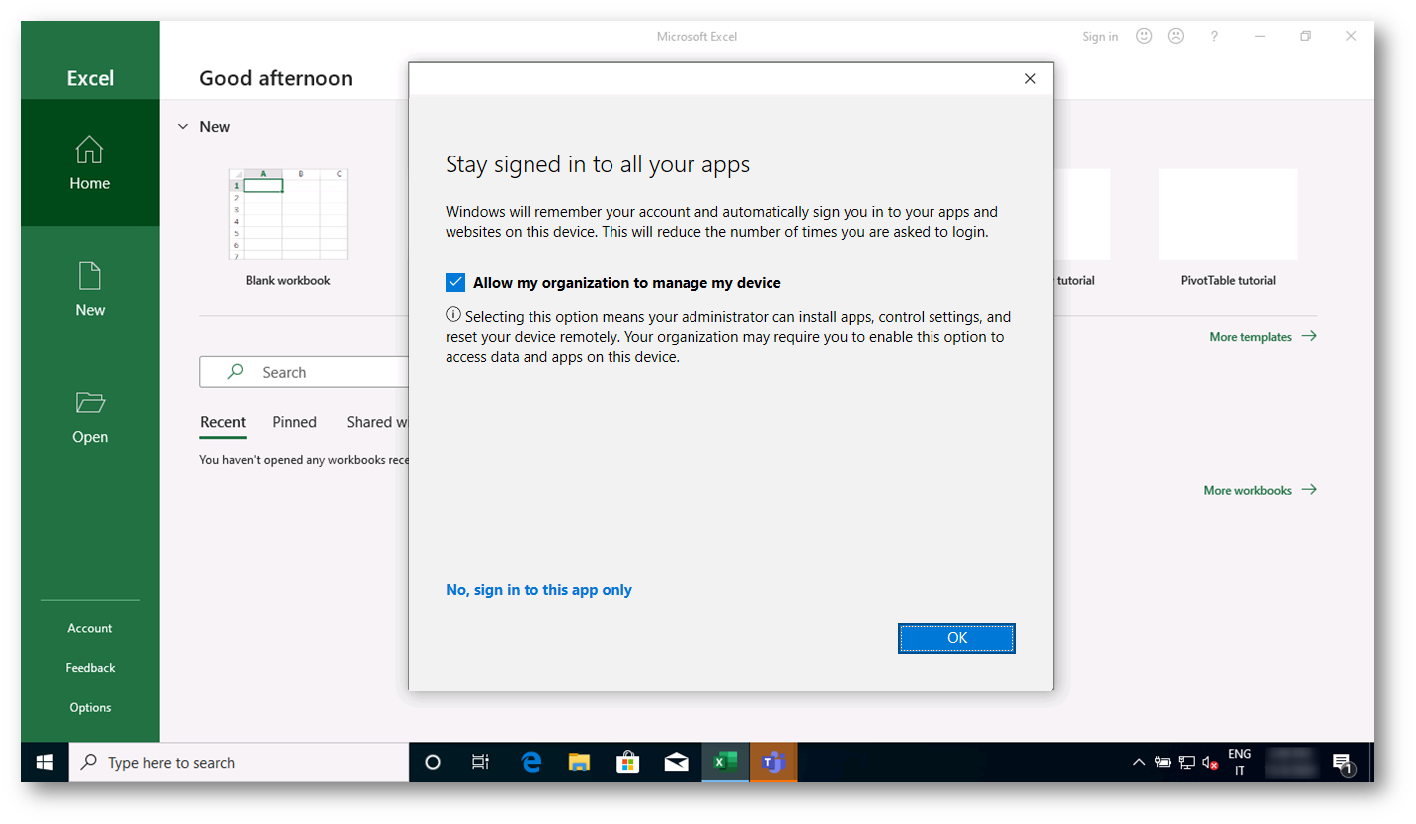Open Account in Excel sidebar

point(90,628)
